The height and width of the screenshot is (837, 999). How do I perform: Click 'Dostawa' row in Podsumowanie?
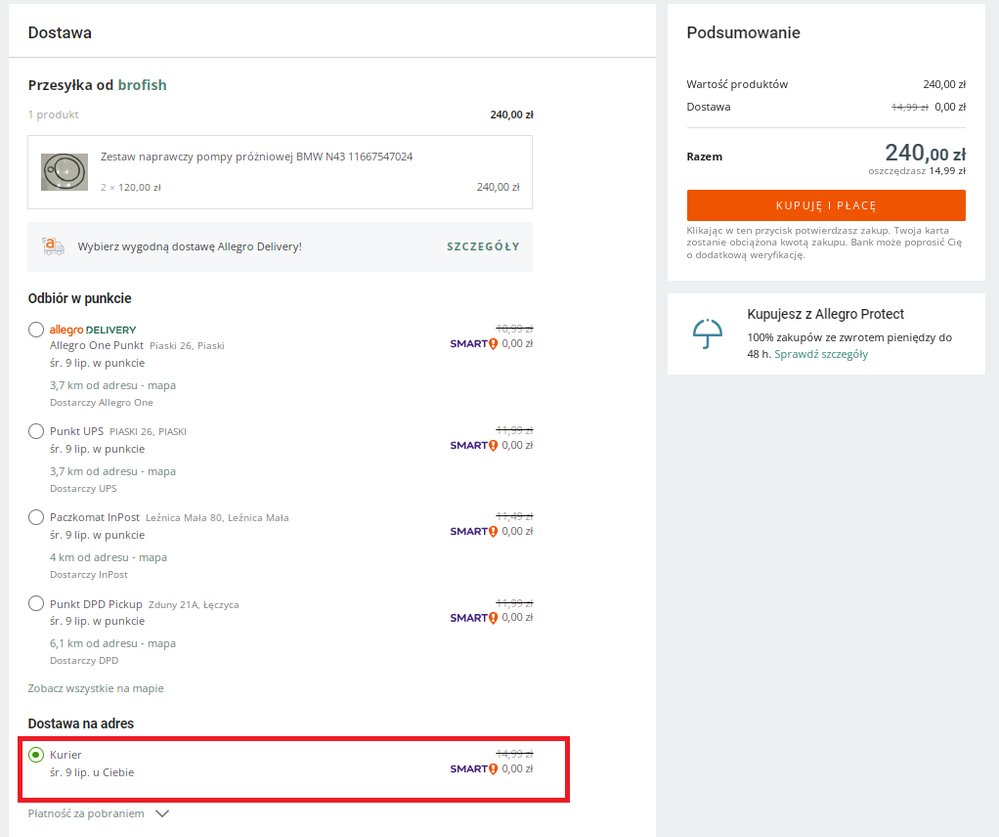826,107
